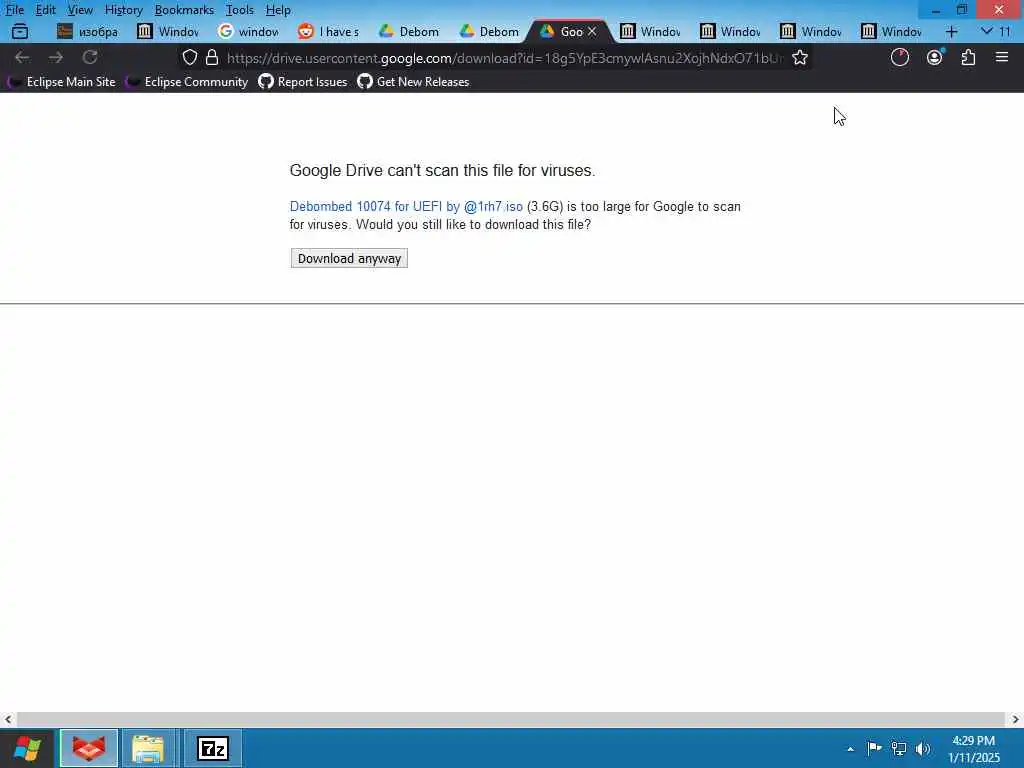Open the Firefox View icon

tap(20, 31)
